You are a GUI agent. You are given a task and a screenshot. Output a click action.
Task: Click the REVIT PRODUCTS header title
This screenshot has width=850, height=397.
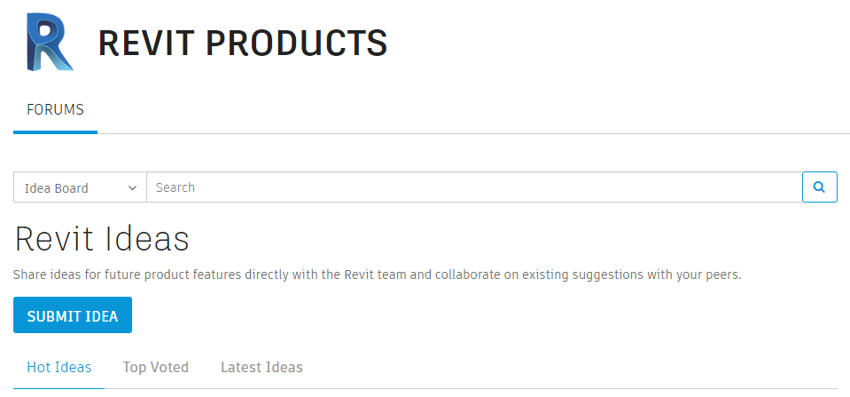243,43
